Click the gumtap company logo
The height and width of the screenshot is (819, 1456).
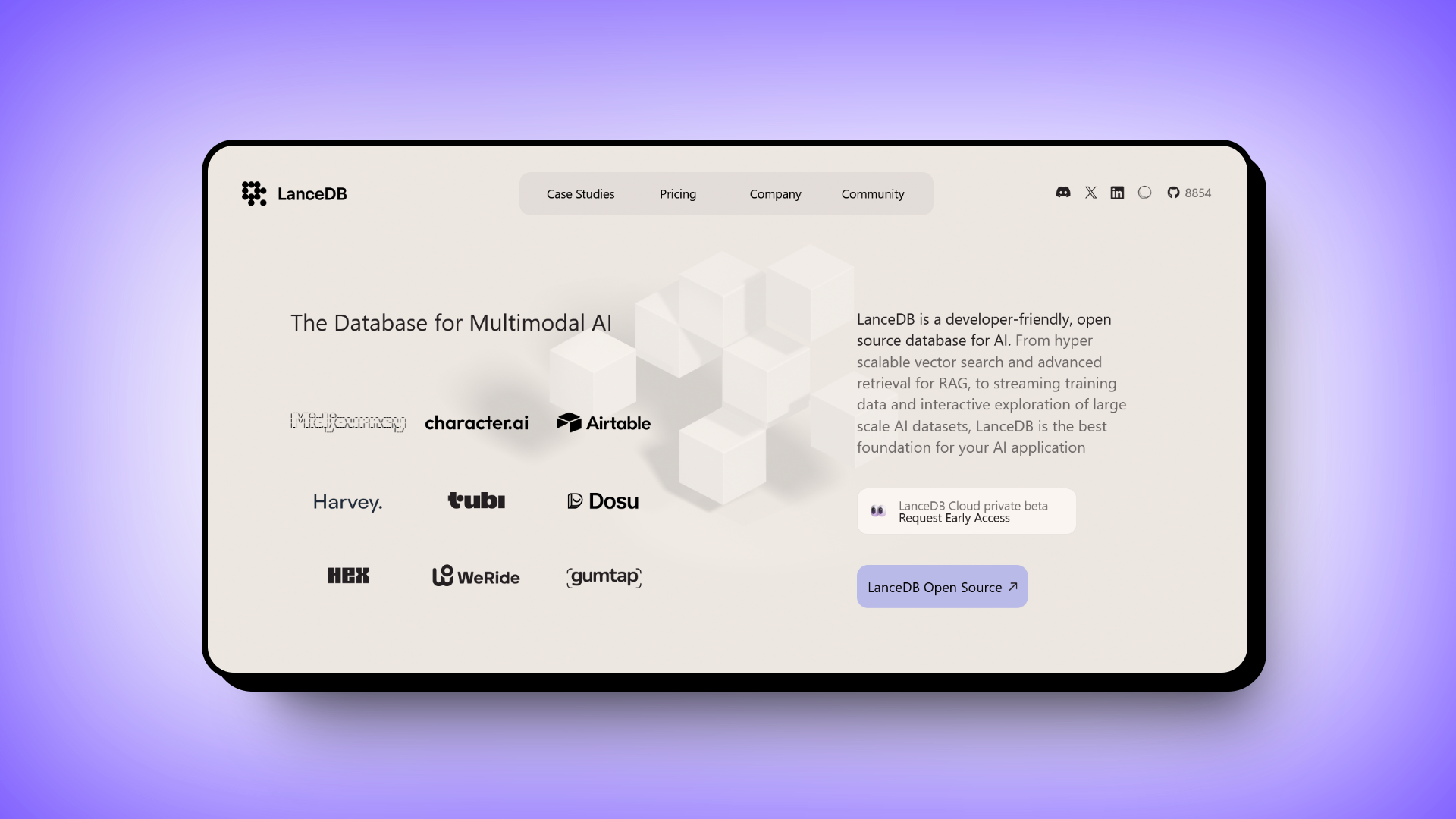(604, 576)
